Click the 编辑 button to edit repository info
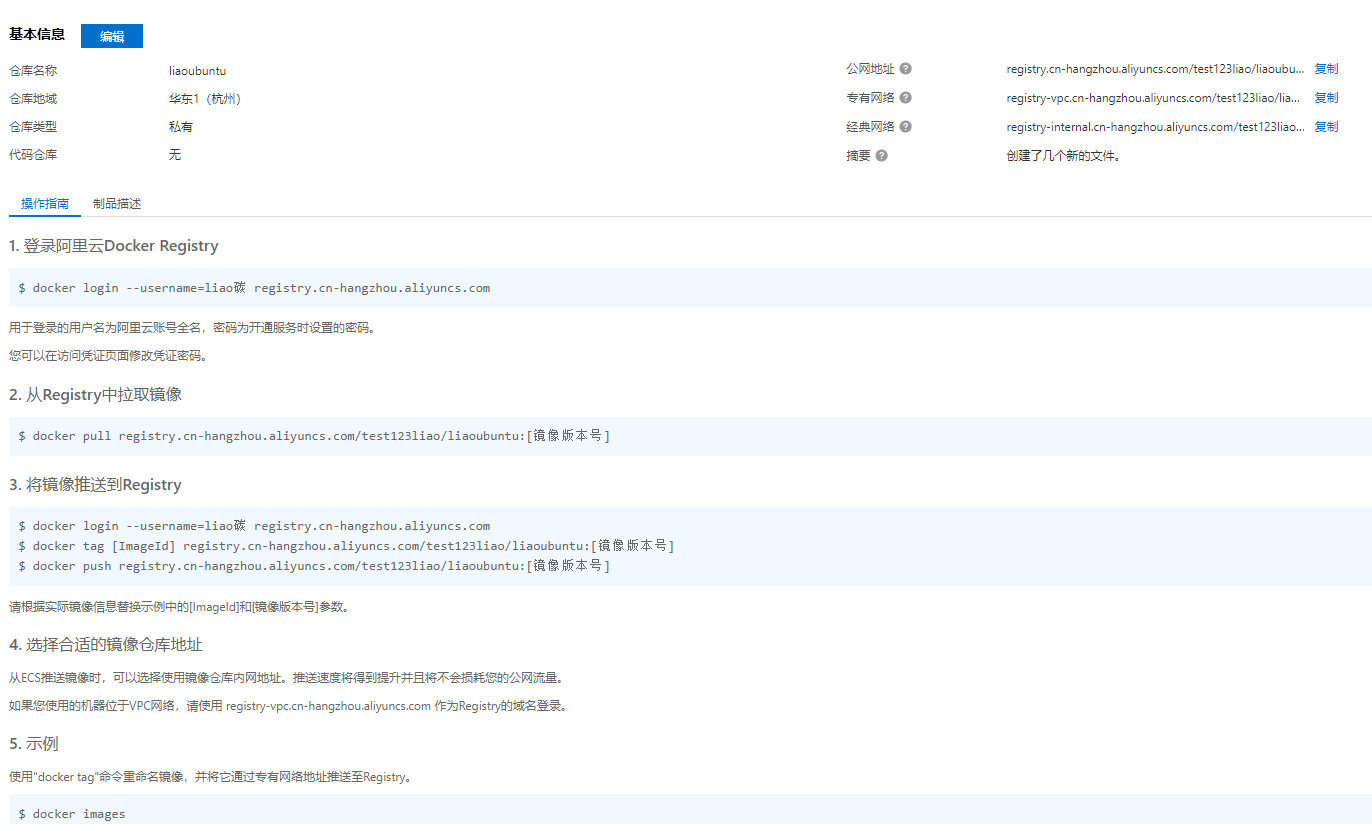1372x824 pixels. (111, 35)
